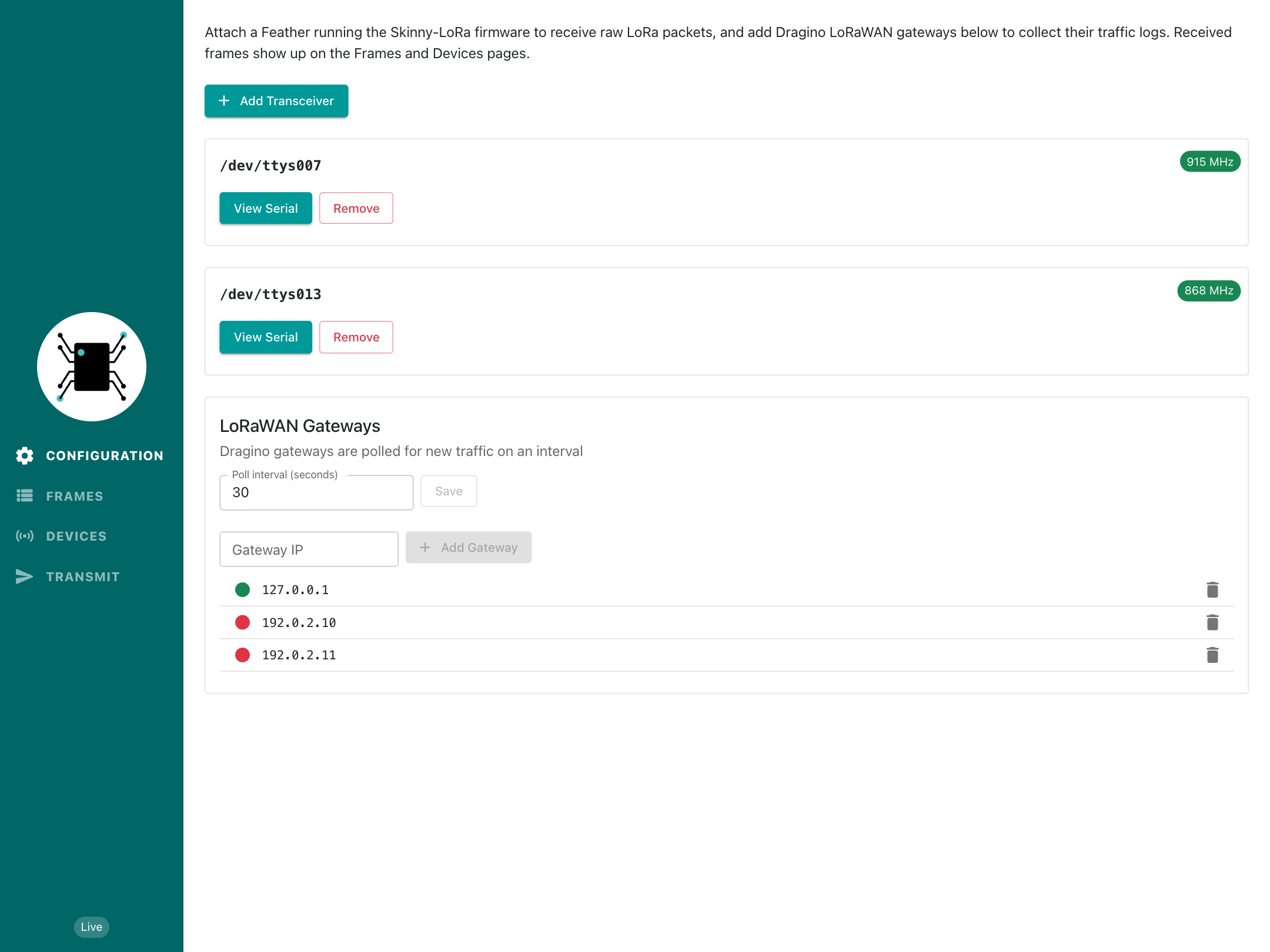The width and height of the screenshot is (1270, 952).
Task: Delete gateway 192.0.2.10 with trash icon
Action: click(1212, 622)
